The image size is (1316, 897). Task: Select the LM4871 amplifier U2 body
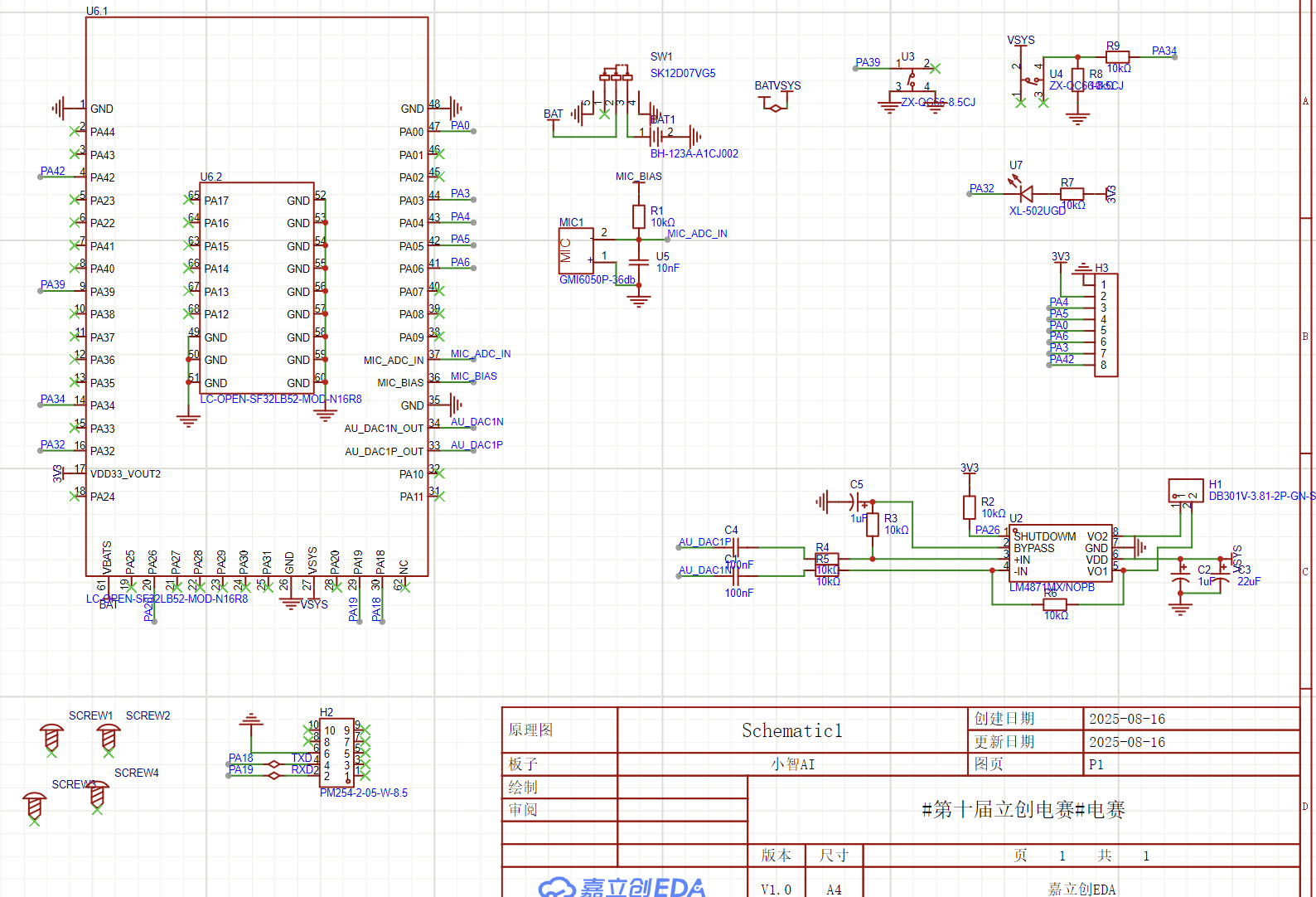pyautogui.click(x=1060, y=554)
